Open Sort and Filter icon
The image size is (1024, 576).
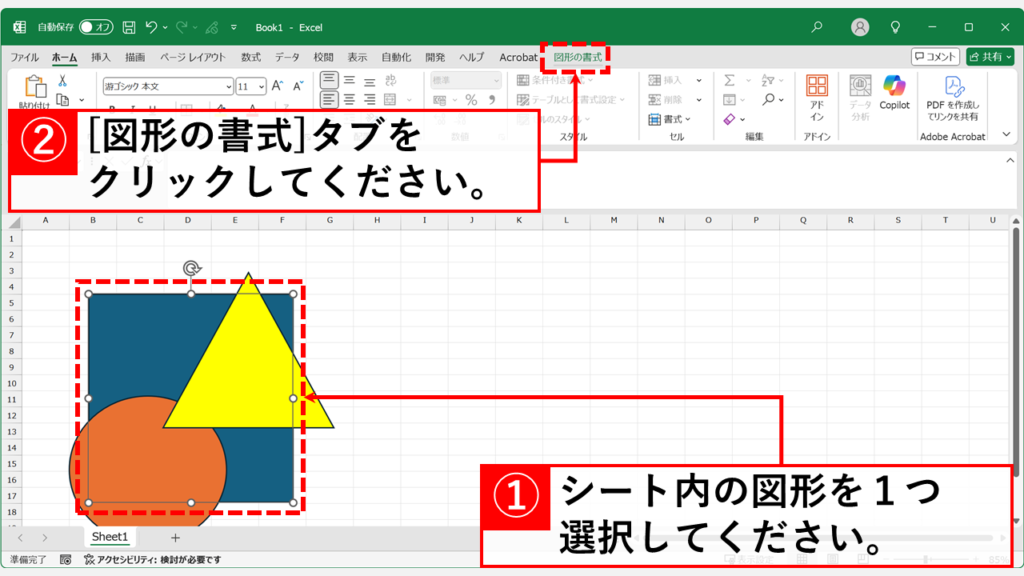tap(768, 80)
